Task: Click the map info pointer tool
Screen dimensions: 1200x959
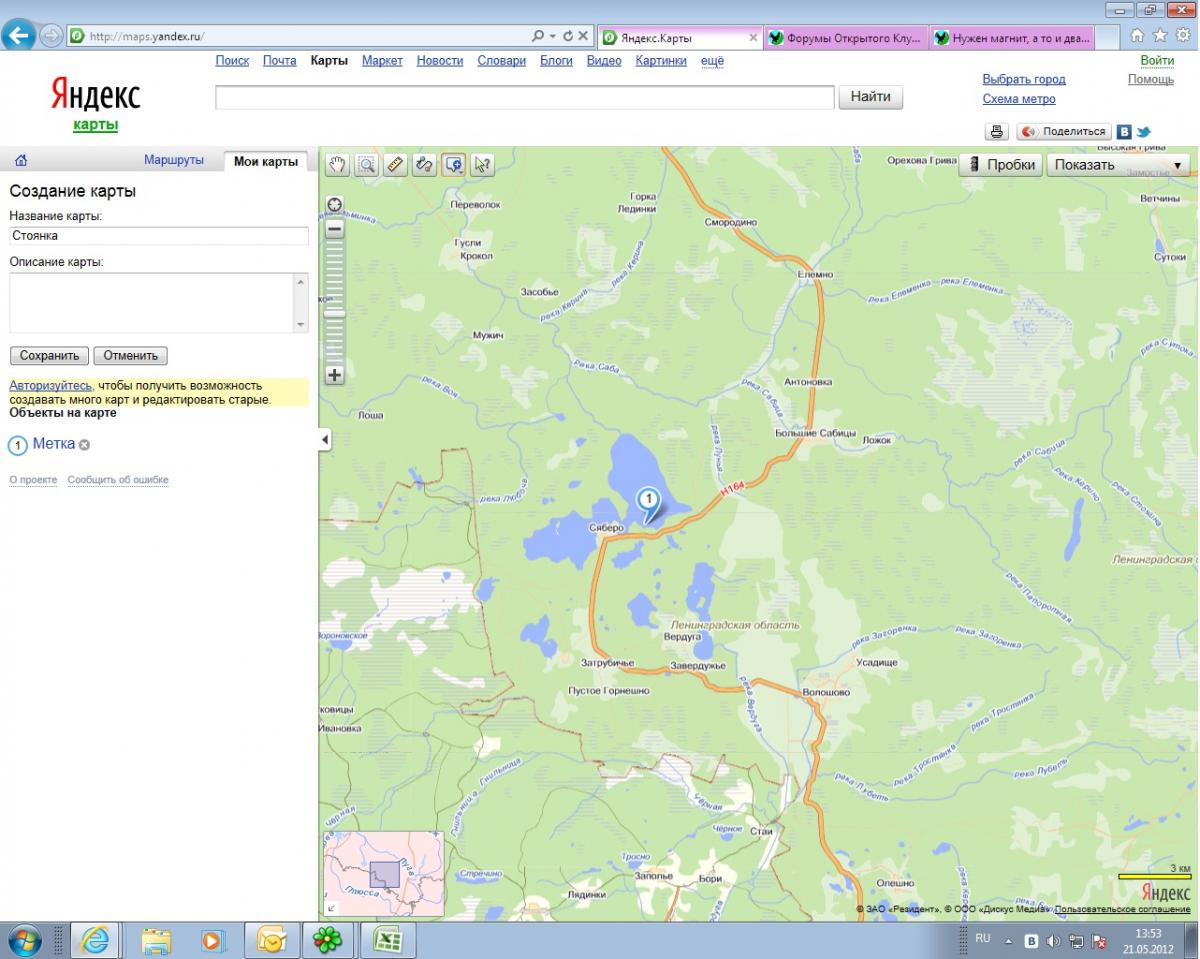Action: pyautogui.click(x=483, y=165)
